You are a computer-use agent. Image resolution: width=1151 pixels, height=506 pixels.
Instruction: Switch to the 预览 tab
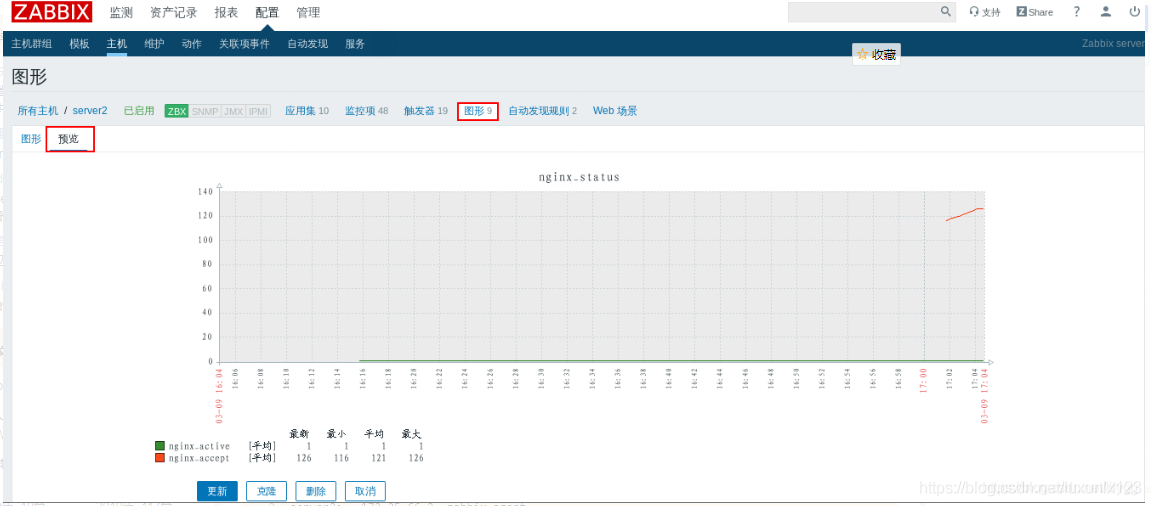click(68, 138)
